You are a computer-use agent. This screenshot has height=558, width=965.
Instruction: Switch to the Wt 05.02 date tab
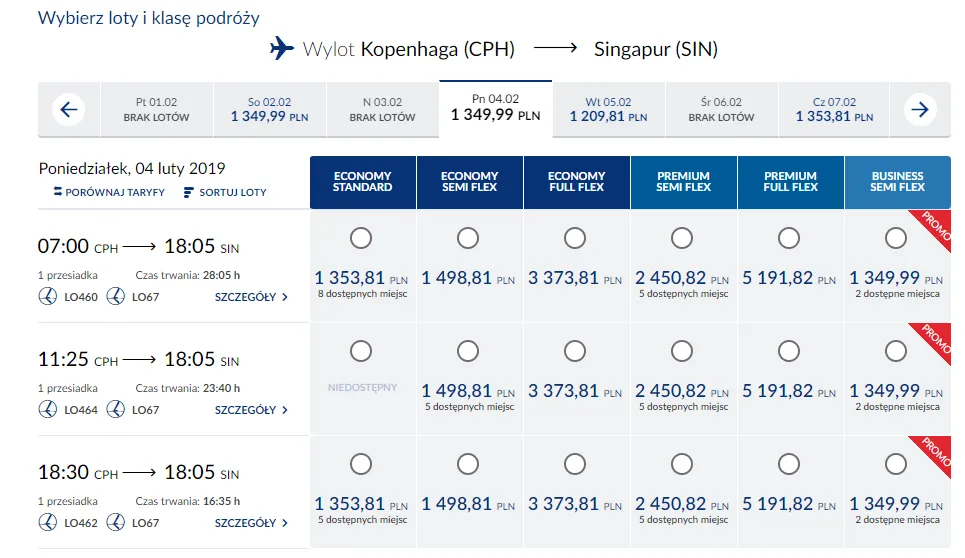[608, 109]
